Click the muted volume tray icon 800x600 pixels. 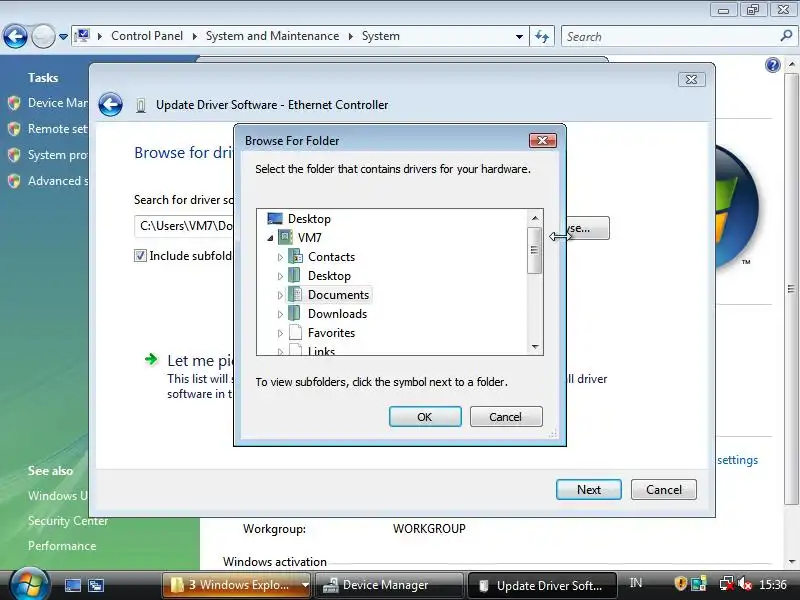click(x=745, y=584)
